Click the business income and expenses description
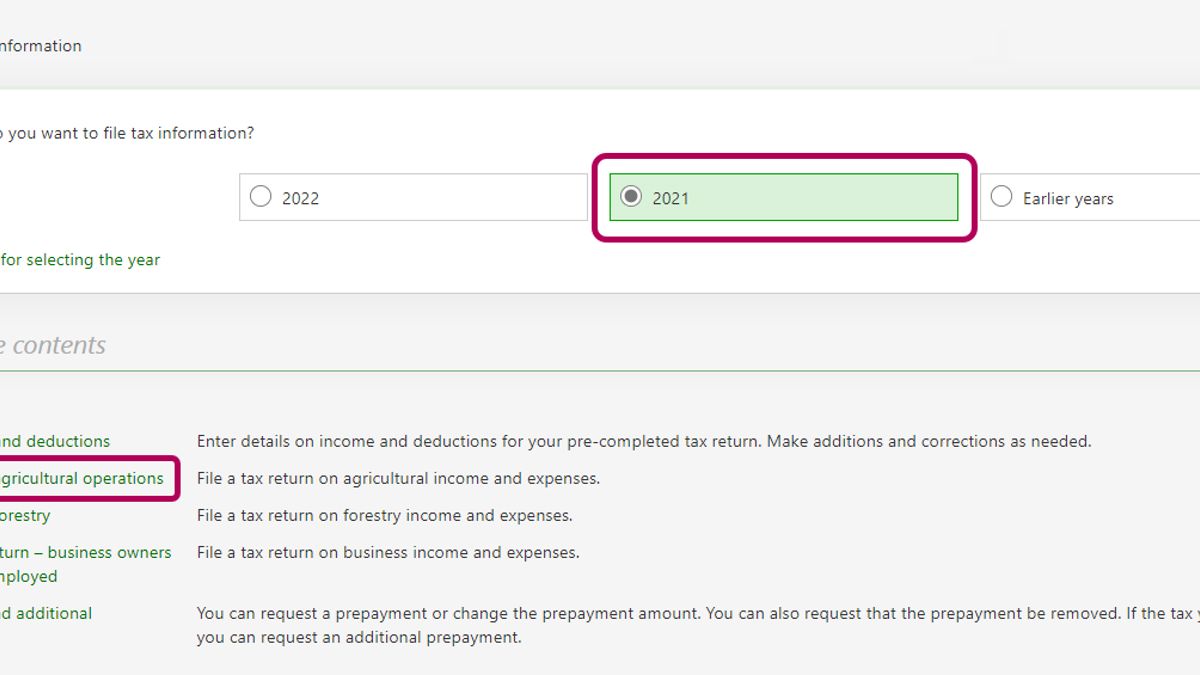Image resolution: width=1200 pixels, height=675 pixels. point(388,552)
